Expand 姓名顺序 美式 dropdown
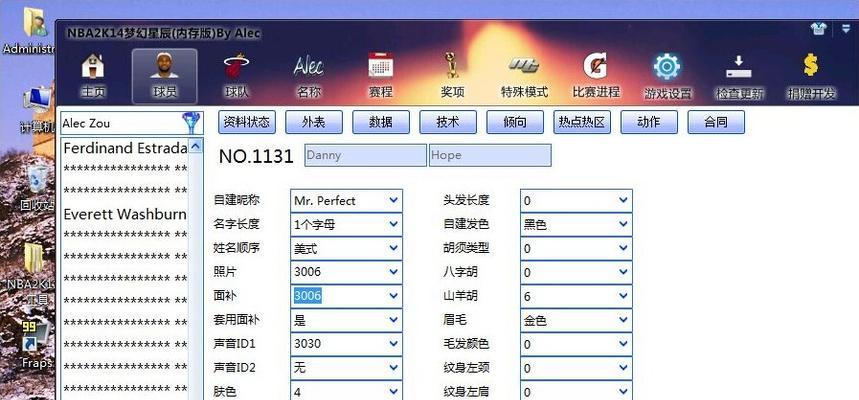The image size is (859, 400). [x=393, y=248]
